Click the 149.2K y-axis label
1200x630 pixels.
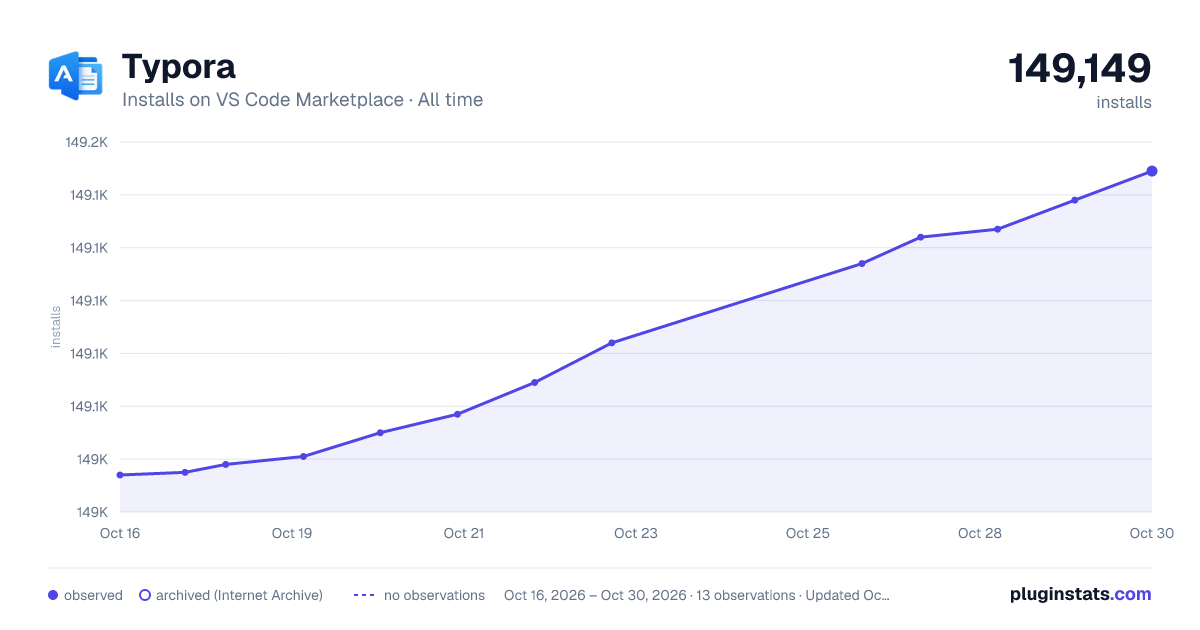pyautogui.click(x=86, y=142)
